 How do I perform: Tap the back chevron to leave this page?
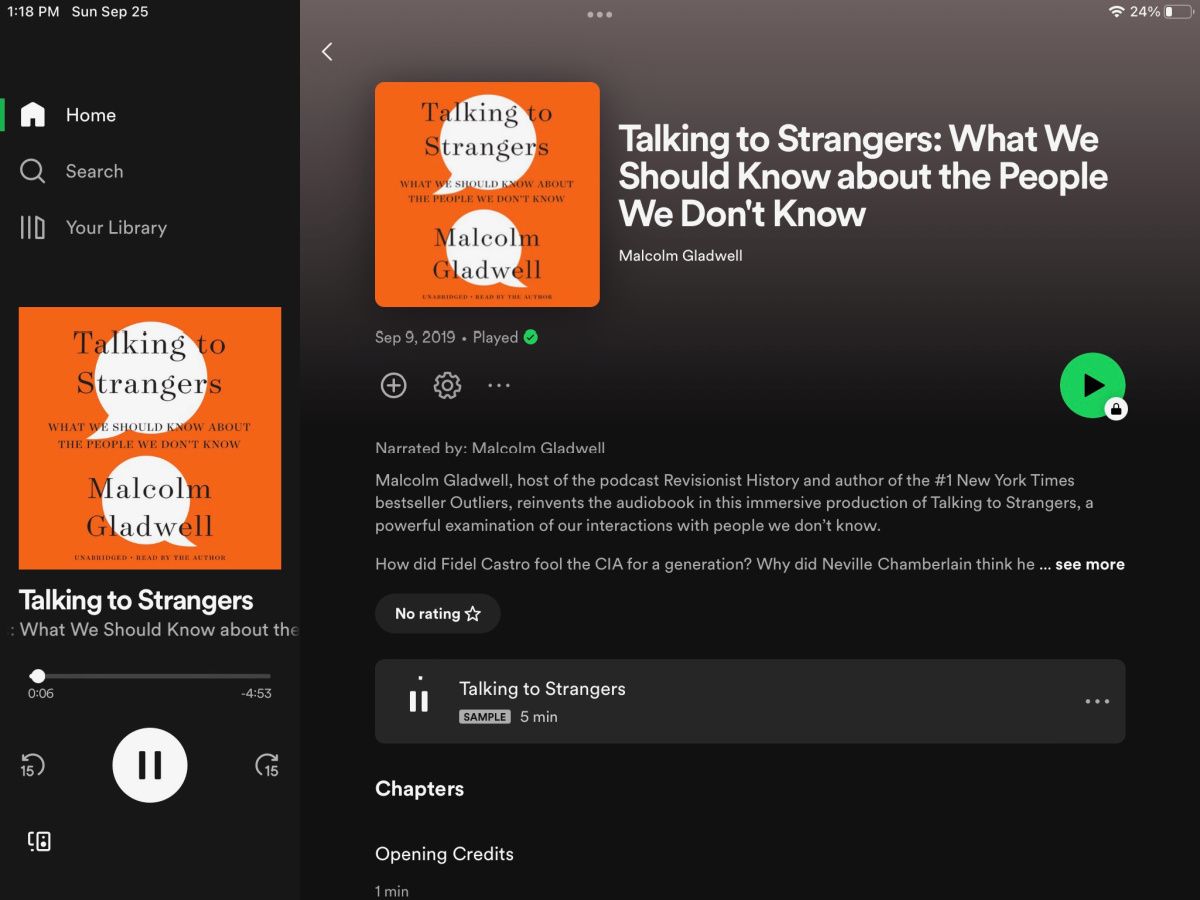point(327,51)
